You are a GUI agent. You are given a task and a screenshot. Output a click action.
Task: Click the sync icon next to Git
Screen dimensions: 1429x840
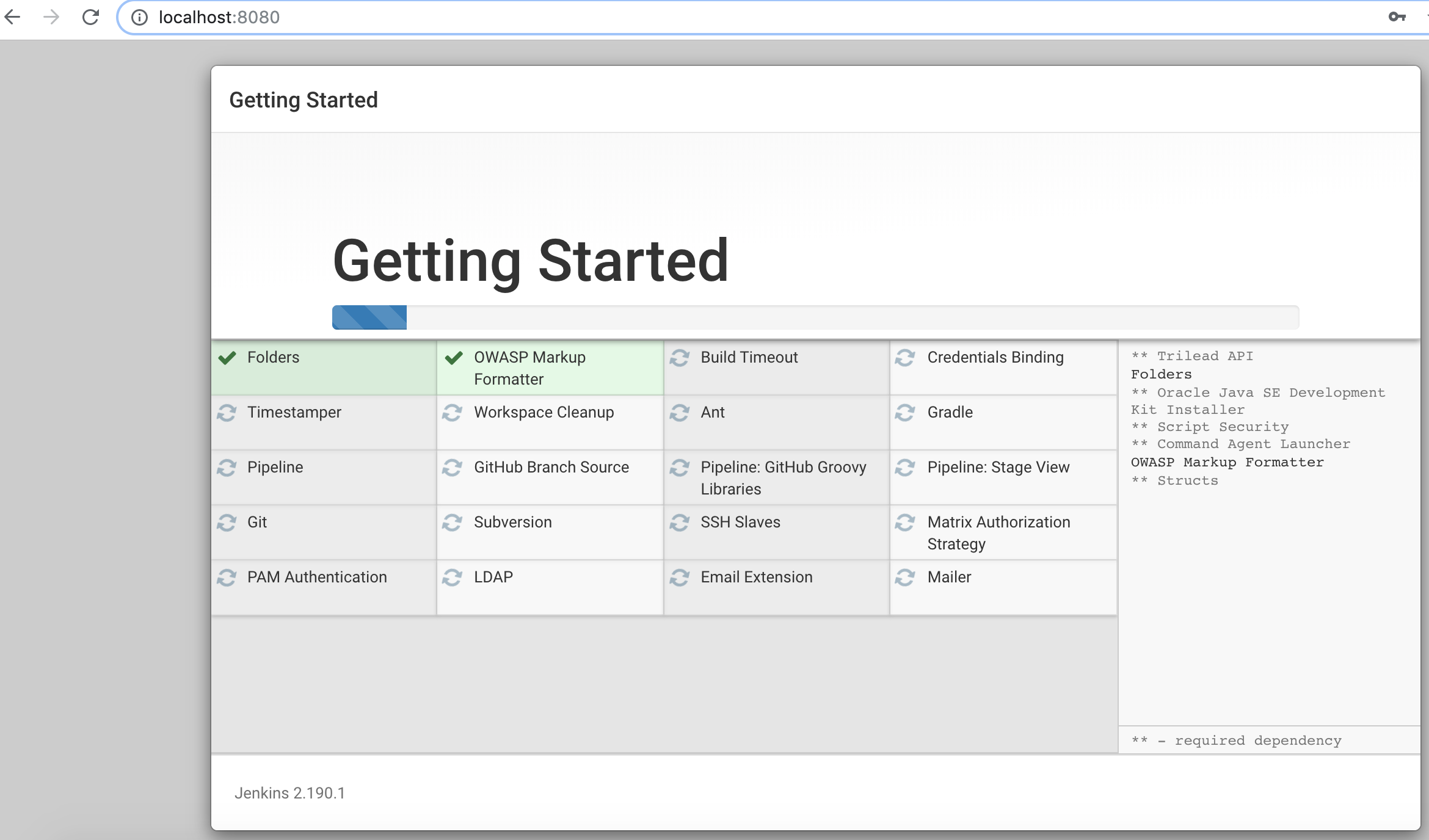[227, 523]
